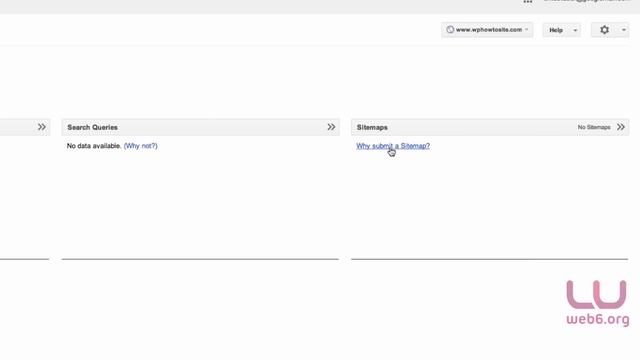Click the 'No Sitemaps' status text
Image resolution: width=640 pixels, height=360 pixels.
pyautogui.click(x=594, y=127)
